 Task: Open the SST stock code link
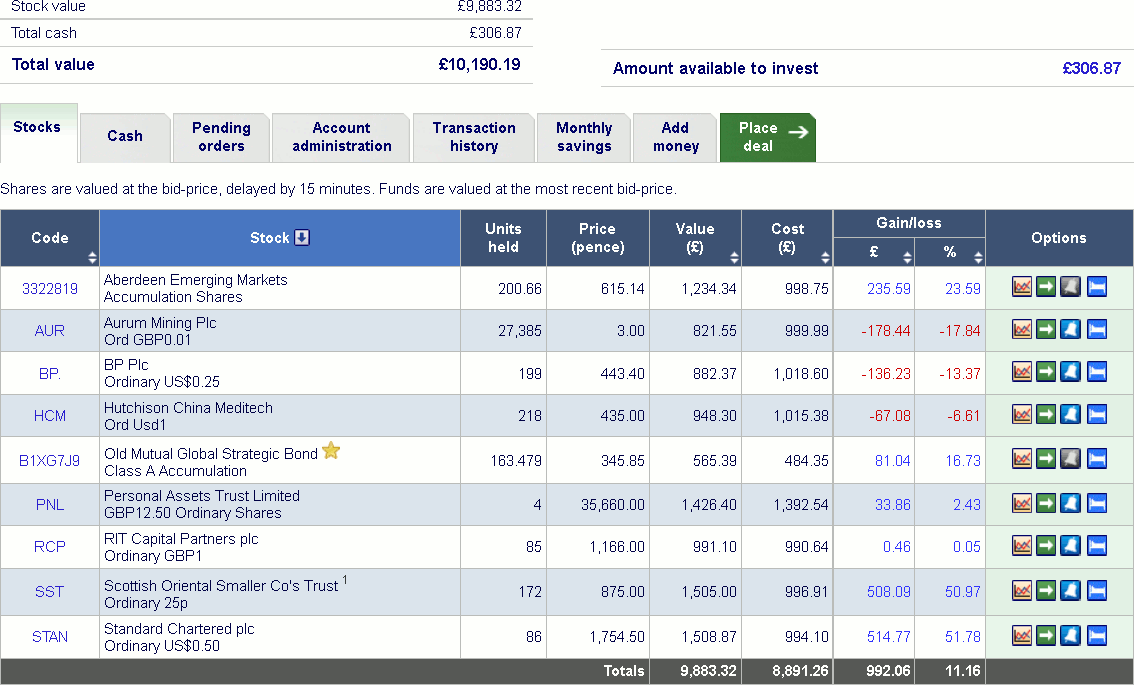50,592
